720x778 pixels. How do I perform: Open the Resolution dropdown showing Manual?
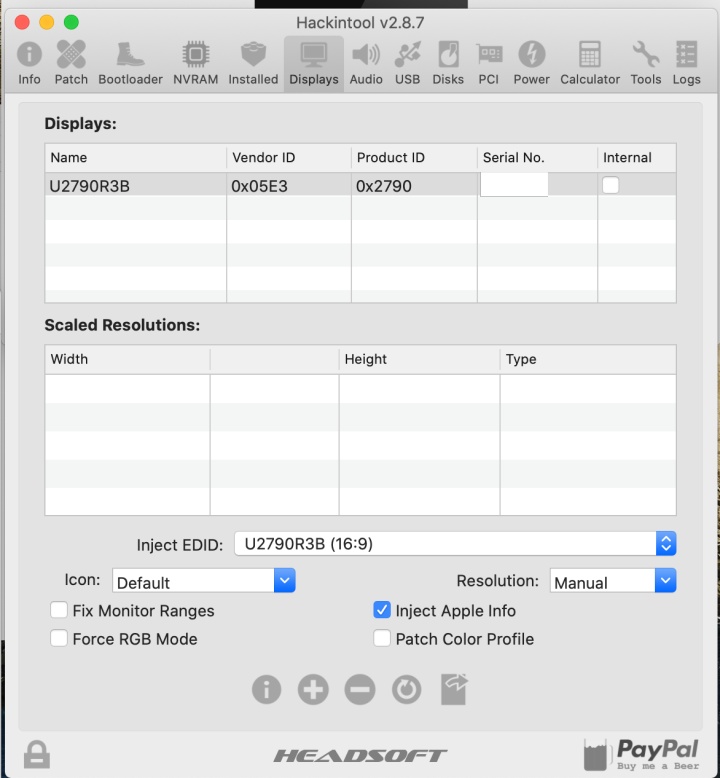[613, 581]
